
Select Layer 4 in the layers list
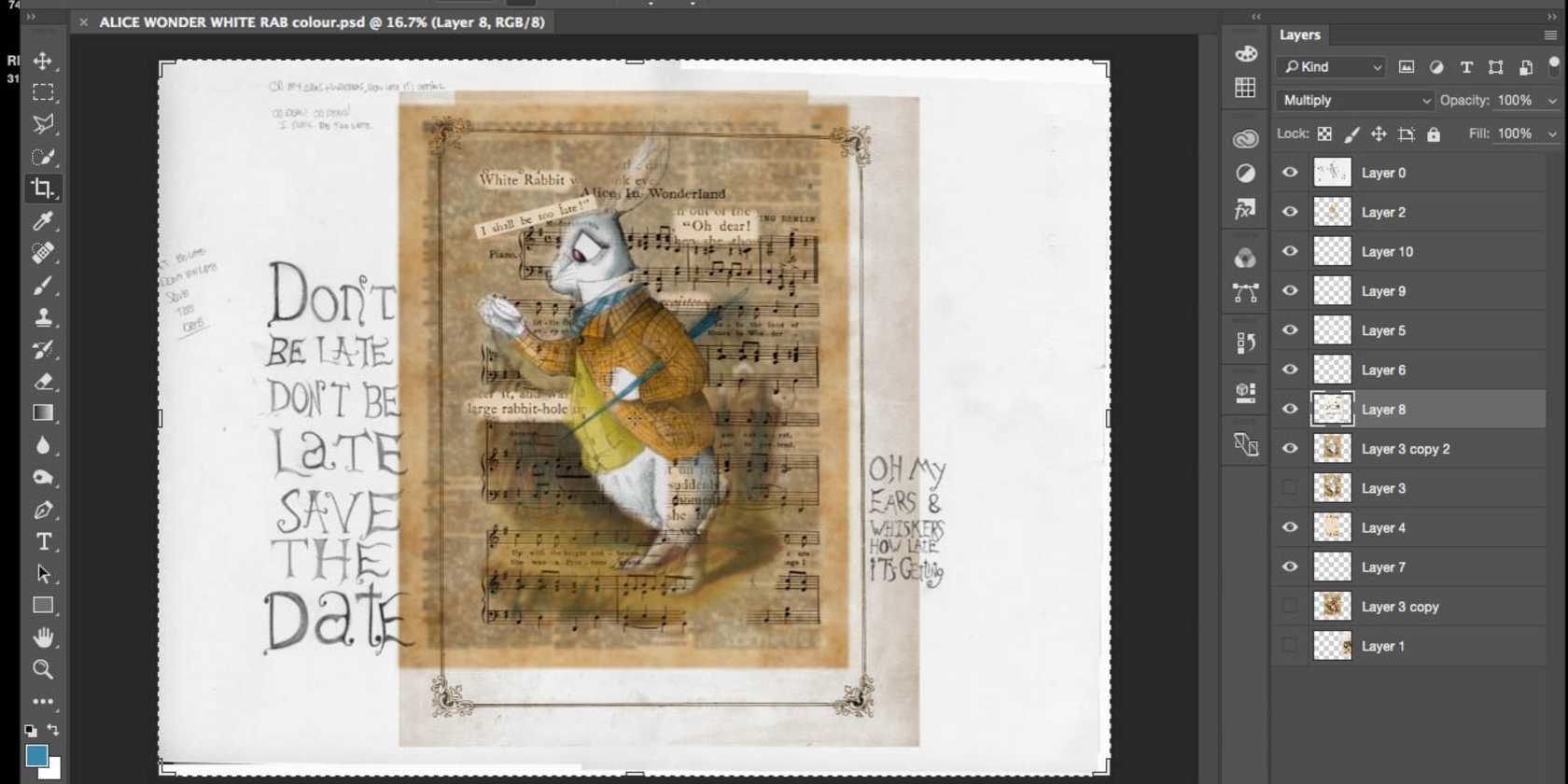pos(1382,528)
